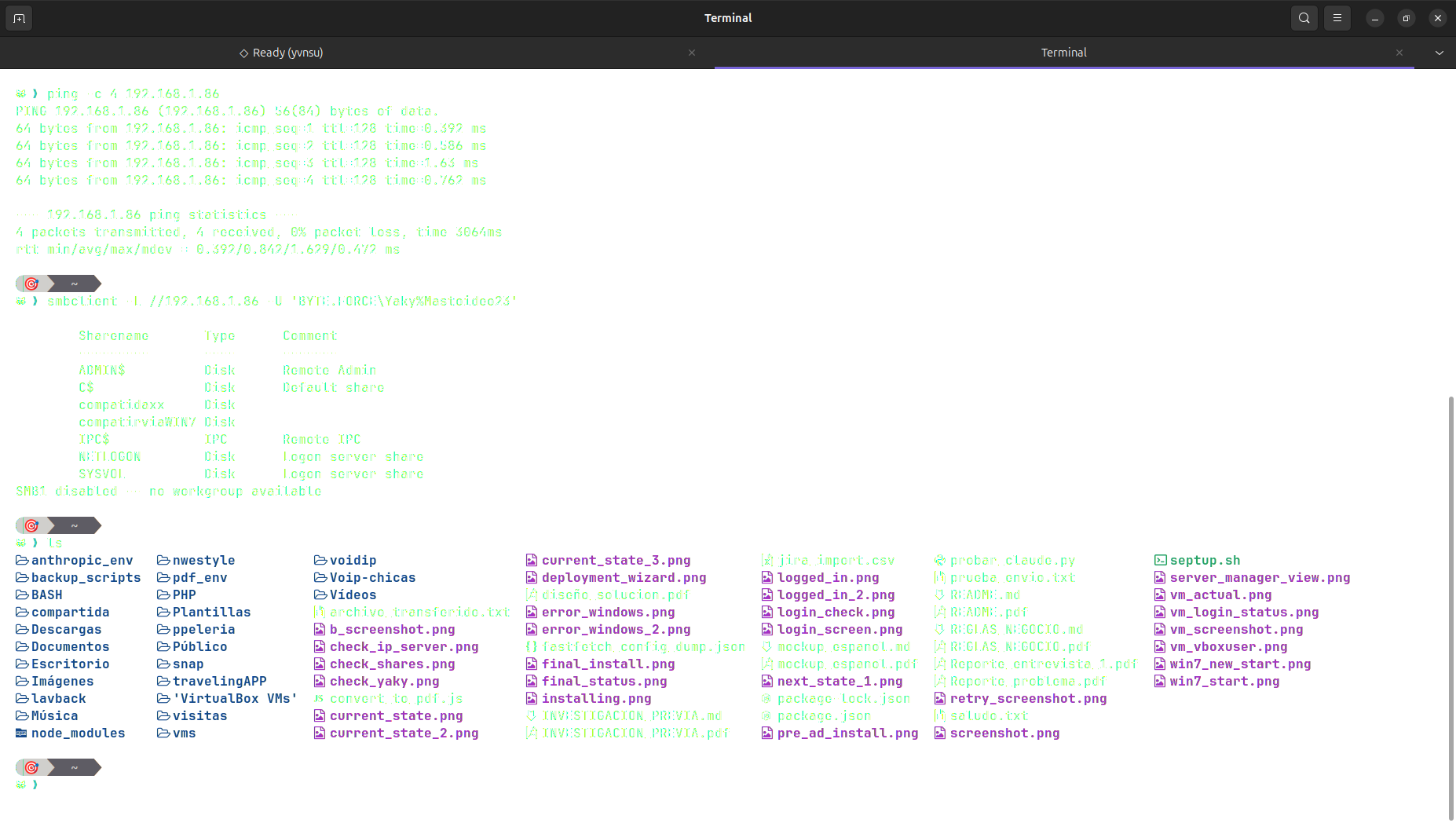Switch to the Terminal tab

pos(1064,53)
